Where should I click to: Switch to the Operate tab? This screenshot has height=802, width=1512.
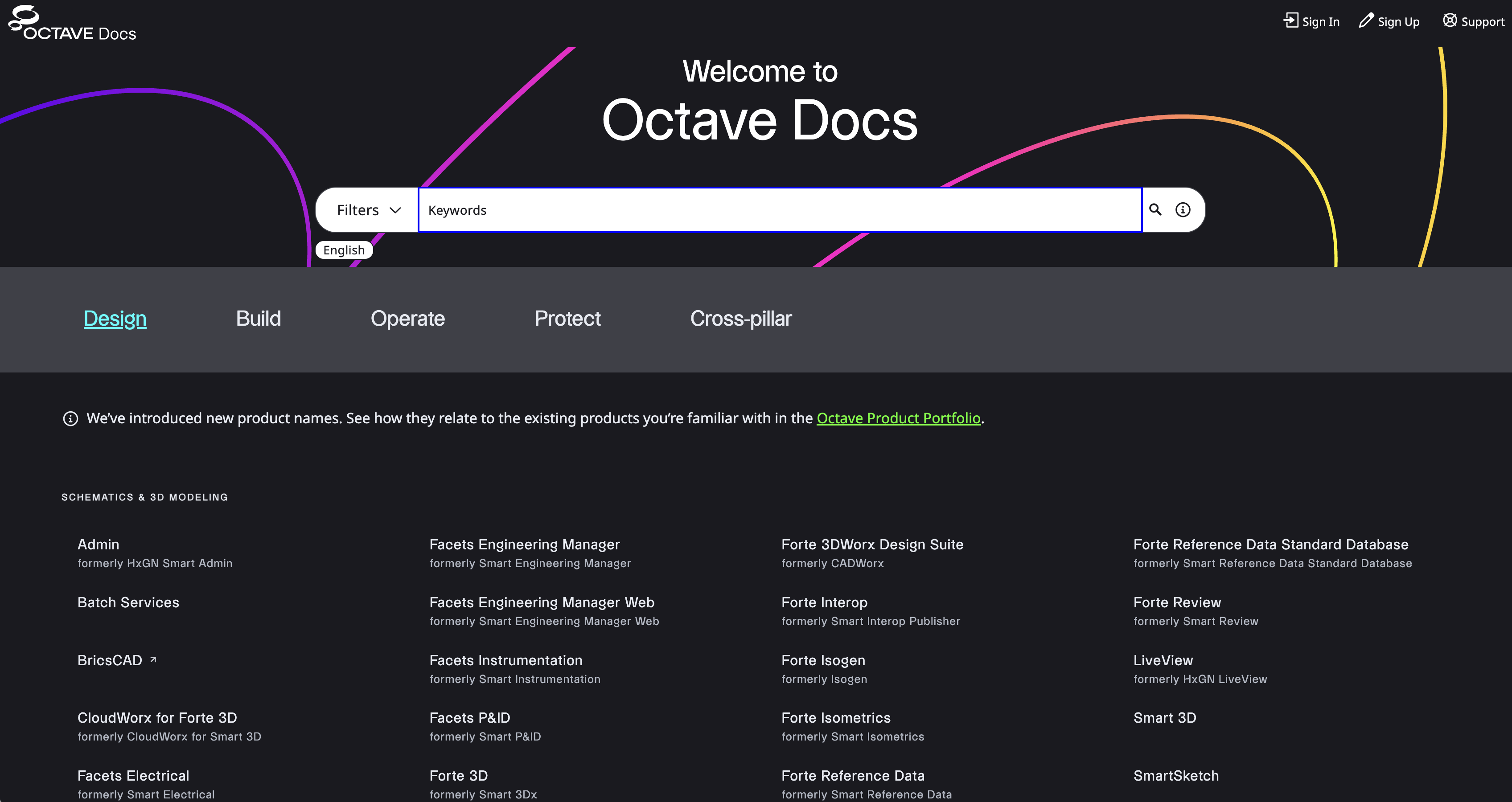pos(408,319)
